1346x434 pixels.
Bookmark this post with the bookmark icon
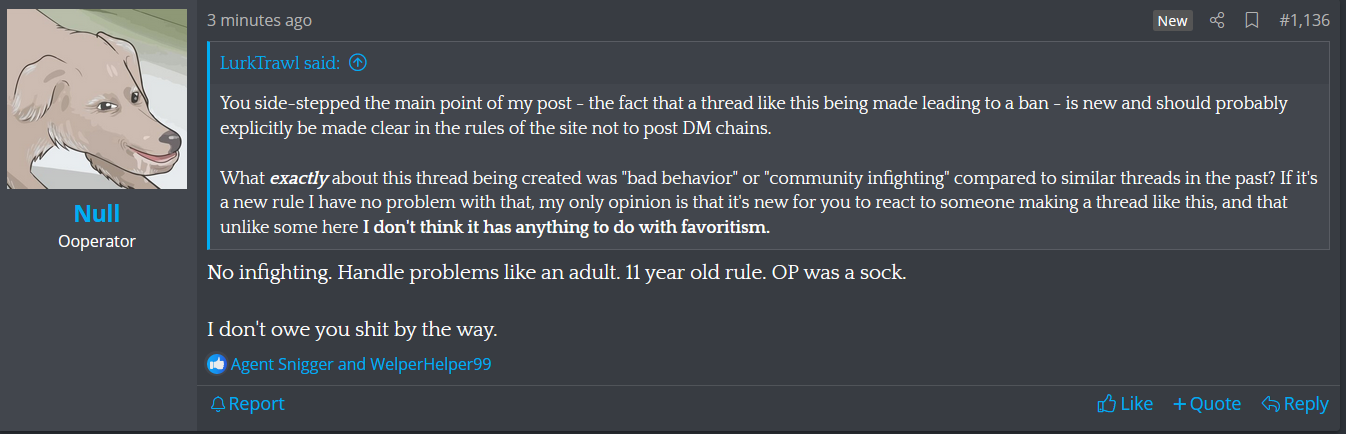click(x=1251, y=21)
